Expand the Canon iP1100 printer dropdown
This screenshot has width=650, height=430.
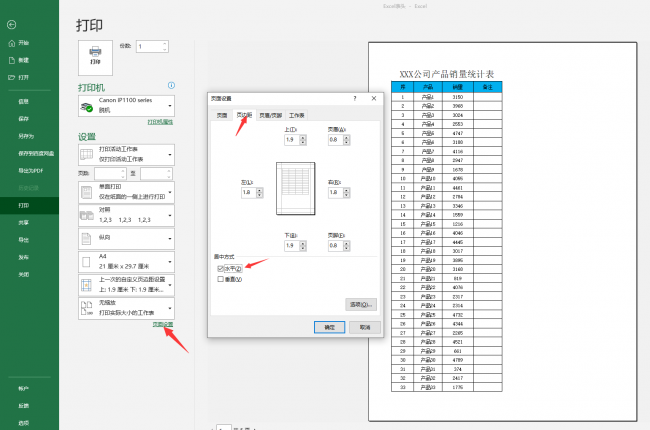coord(170,106)
